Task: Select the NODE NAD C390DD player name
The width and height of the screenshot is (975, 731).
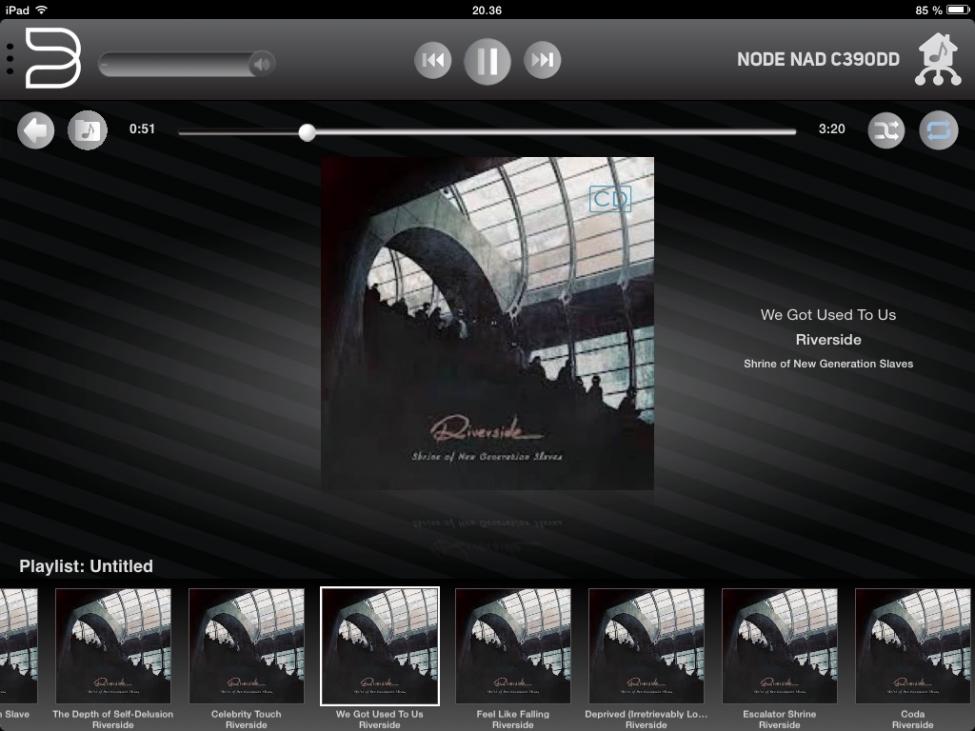Action: coord(818,60)
